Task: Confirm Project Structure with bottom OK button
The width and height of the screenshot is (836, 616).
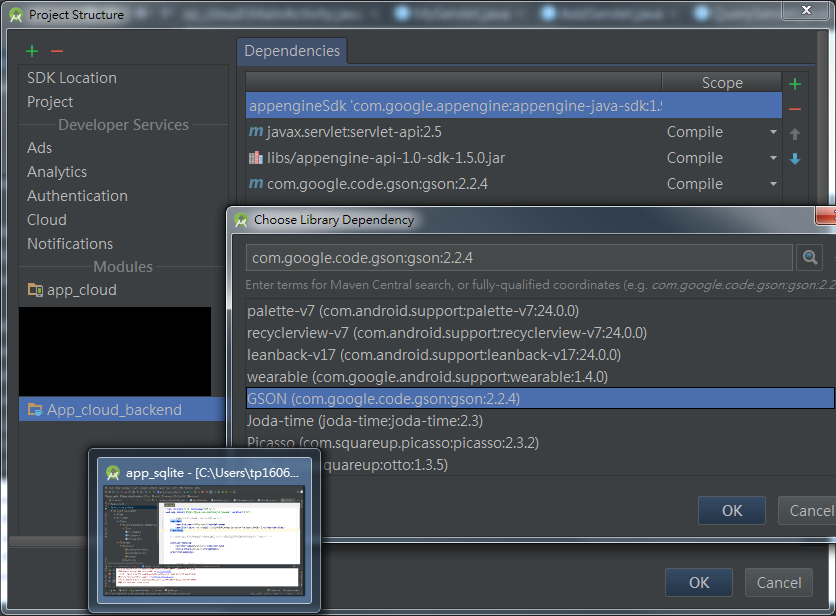Action: [698, 582]
